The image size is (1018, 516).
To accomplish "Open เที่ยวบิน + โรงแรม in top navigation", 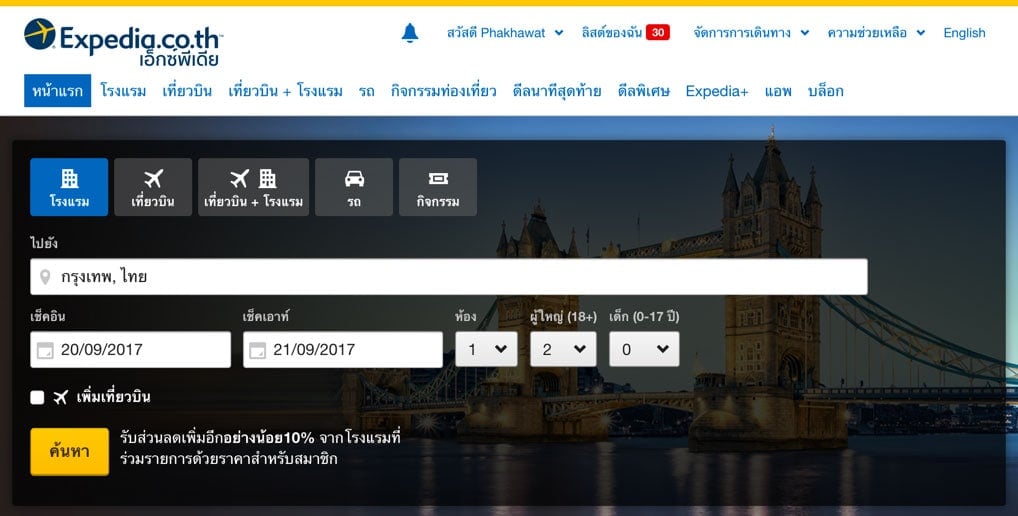I will click(285, 91).
